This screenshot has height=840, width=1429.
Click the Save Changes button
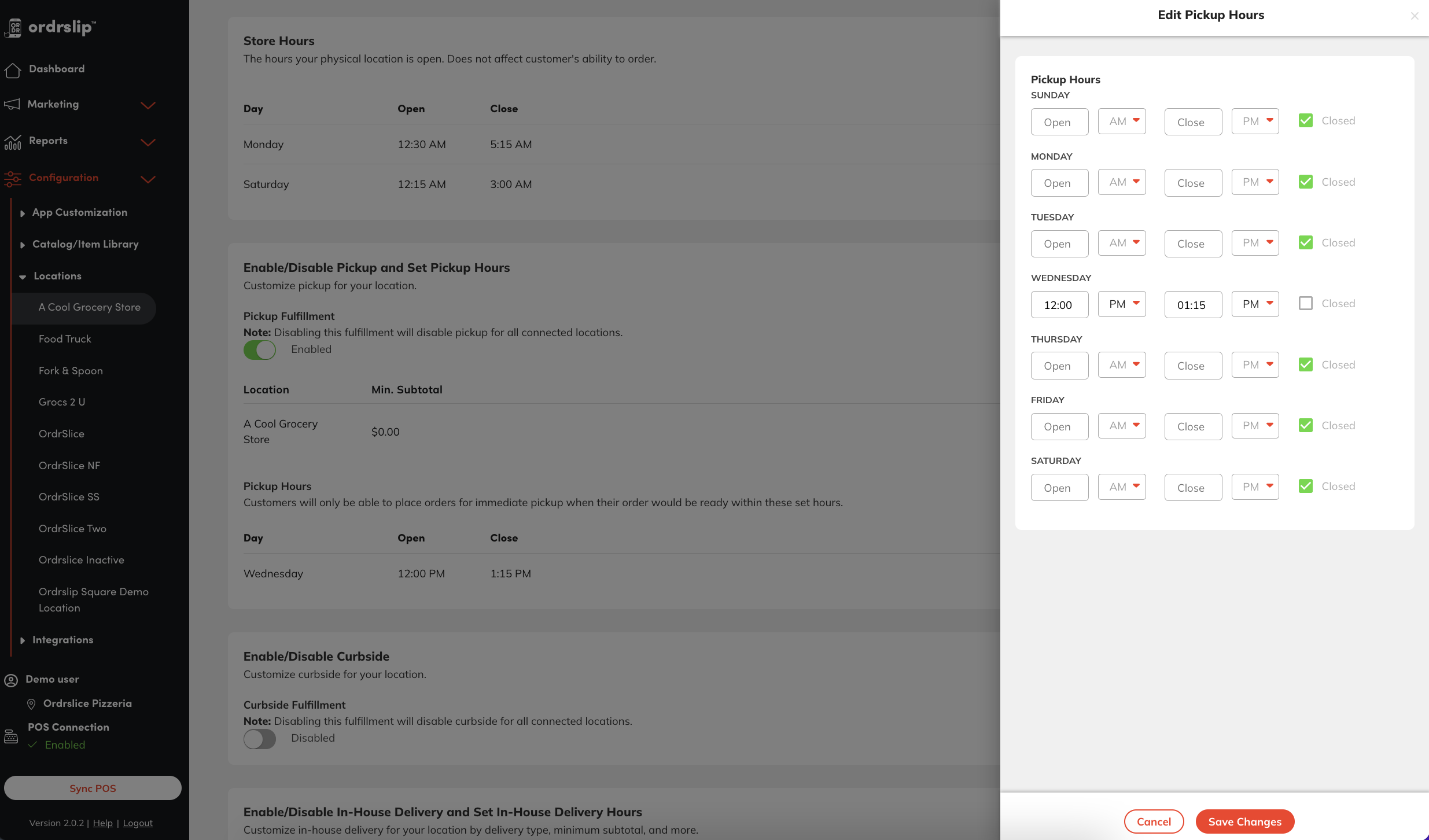coord(1244,821)
